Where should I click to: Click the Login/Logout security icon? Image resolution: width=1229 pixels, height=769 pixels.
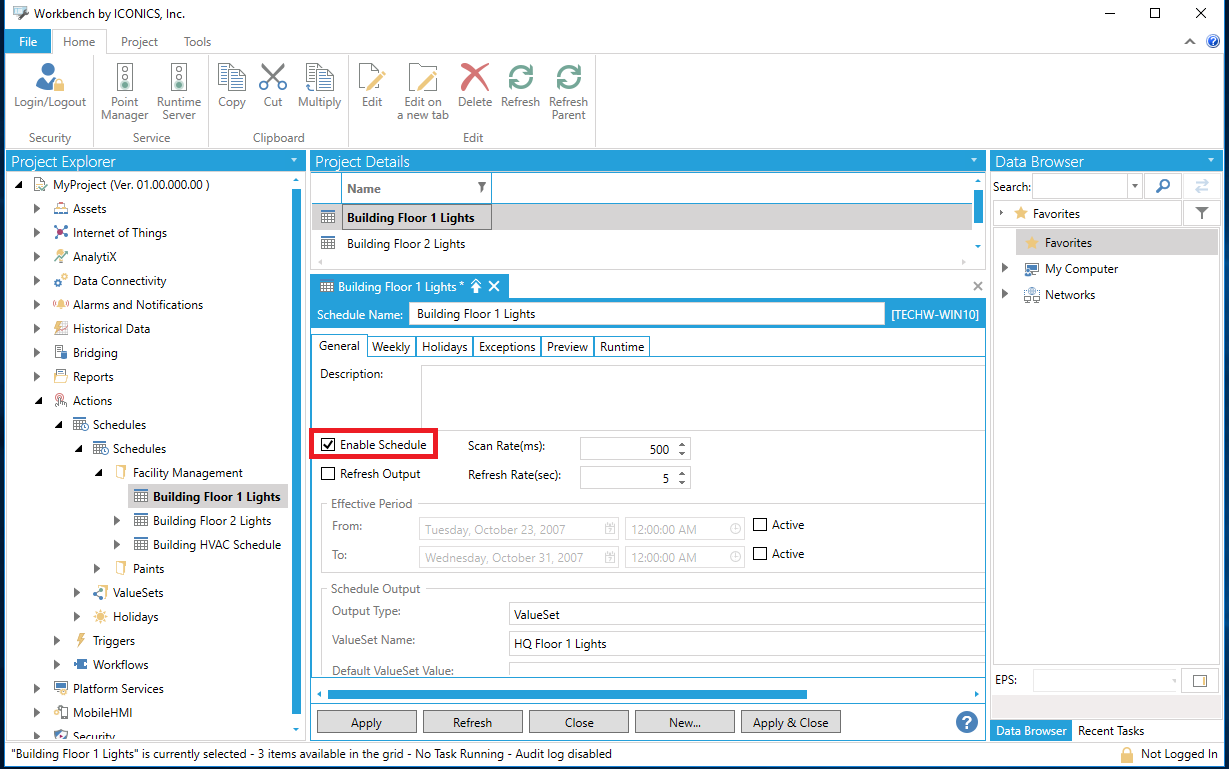coord(49,79)
